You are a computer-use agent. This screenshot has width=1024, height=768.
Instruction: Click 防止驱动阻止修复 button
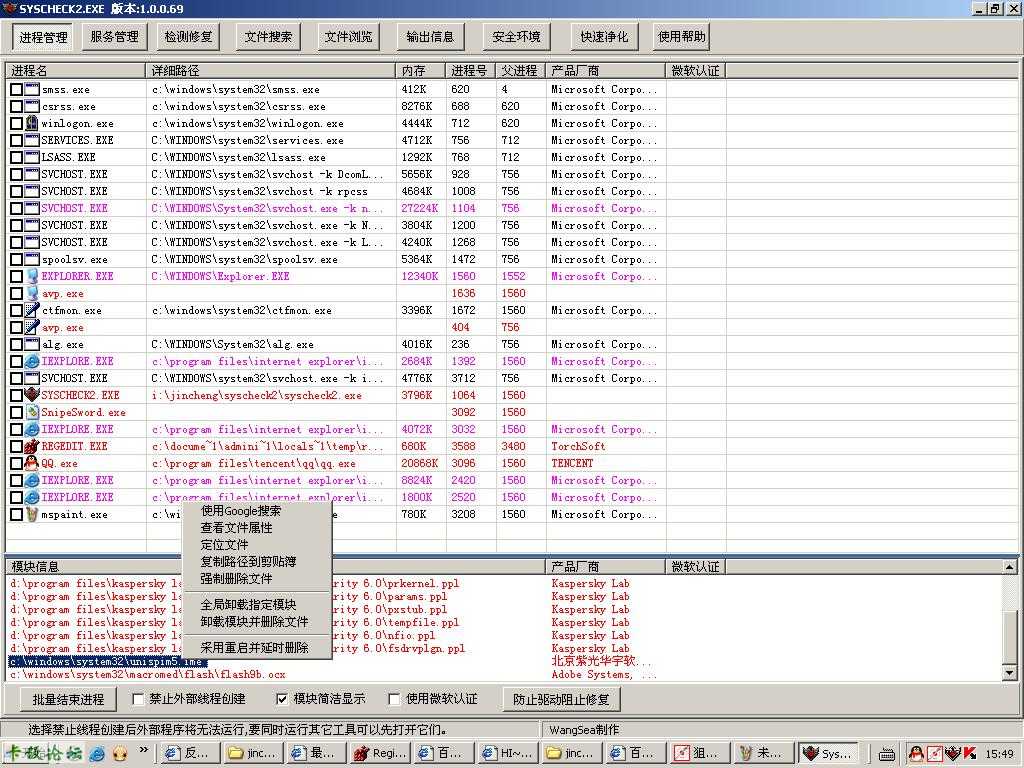point(561,699)
